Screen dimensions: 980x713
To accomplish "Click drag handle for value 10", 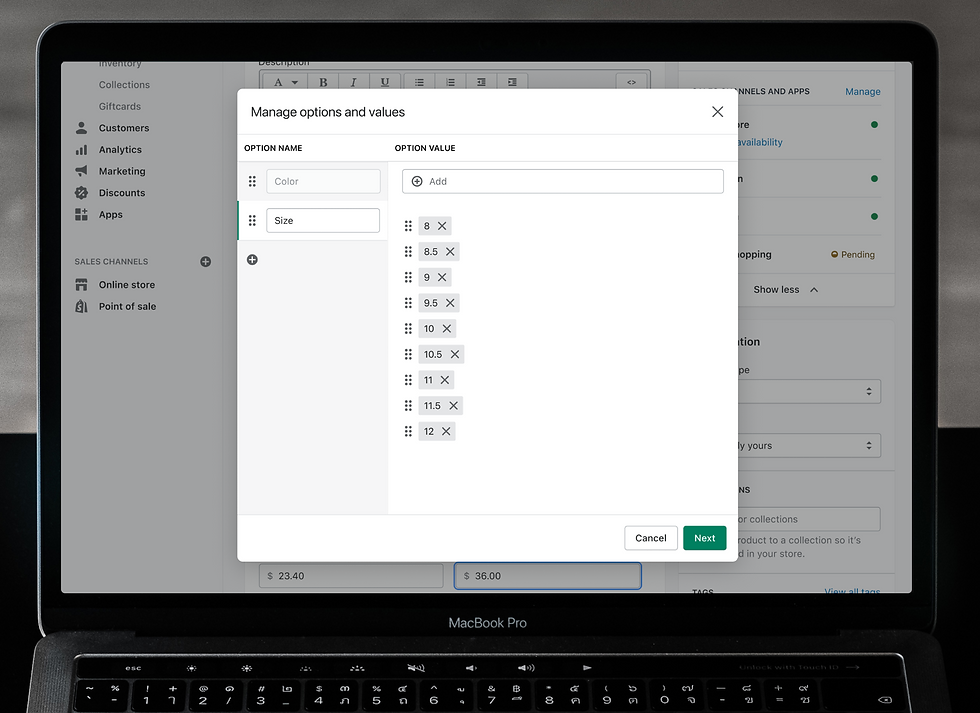I will 408,328.
